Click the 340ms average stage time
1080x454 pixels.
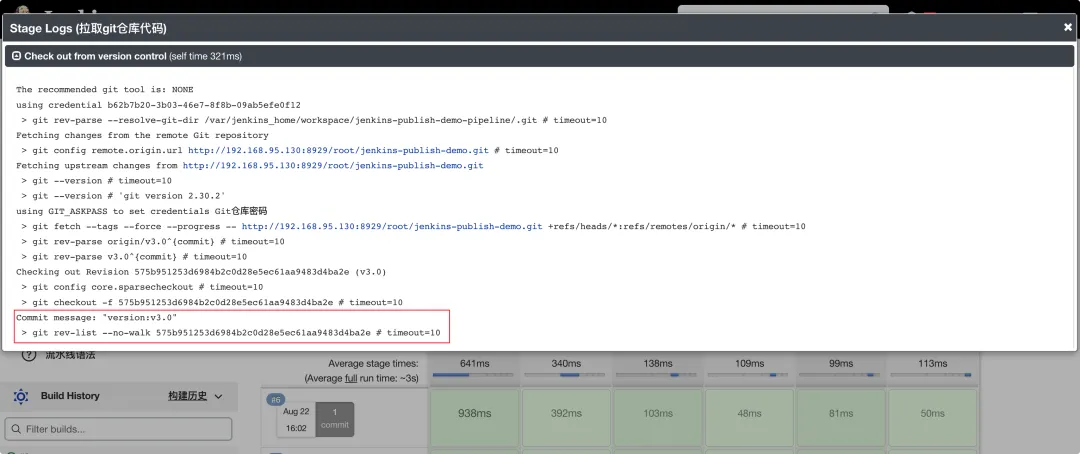(566, 363)
